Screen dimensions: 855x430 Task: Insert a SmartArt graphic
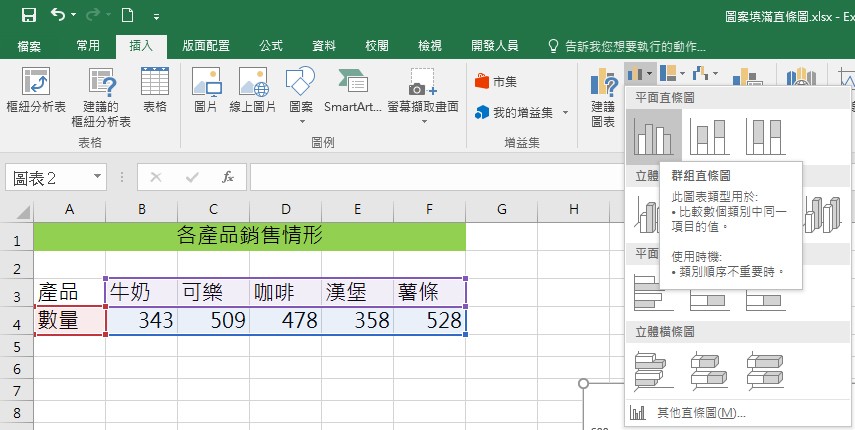(x=352, y=90)
